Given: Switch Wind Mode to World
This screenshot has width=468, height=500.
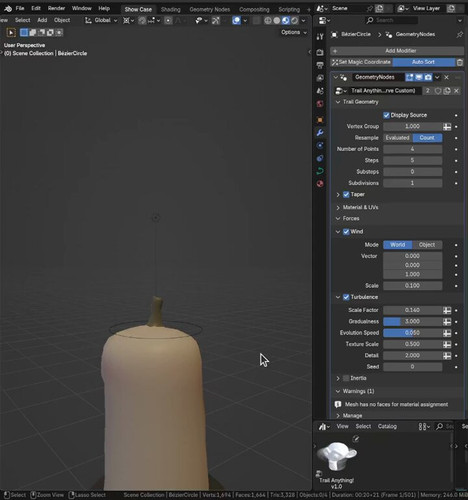Looking at the screenshot, I should (398, 245).
